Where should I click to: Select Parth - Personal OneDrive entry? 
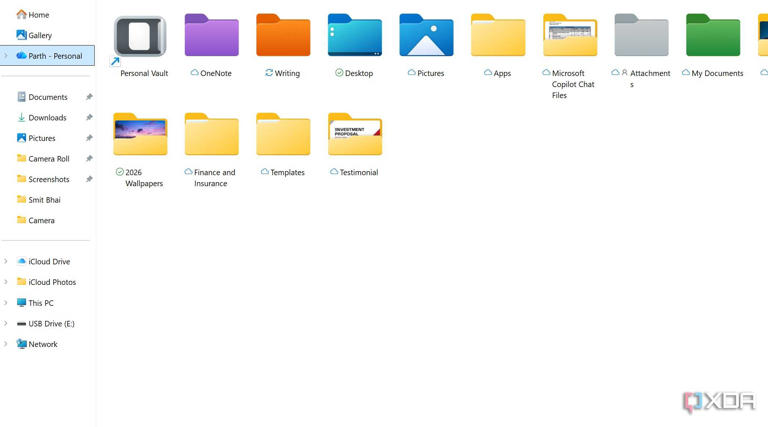pyautogui.click(x=48, y=56)
